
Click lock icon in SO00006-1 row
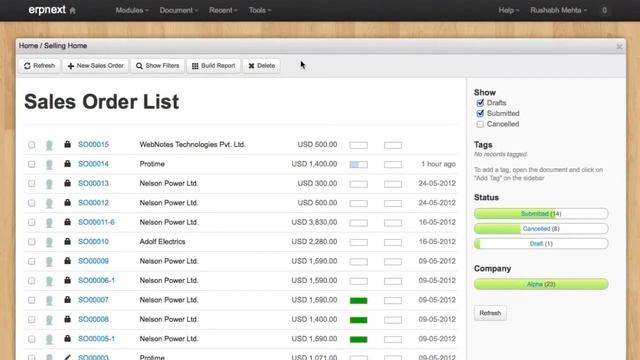click(67, 280)
